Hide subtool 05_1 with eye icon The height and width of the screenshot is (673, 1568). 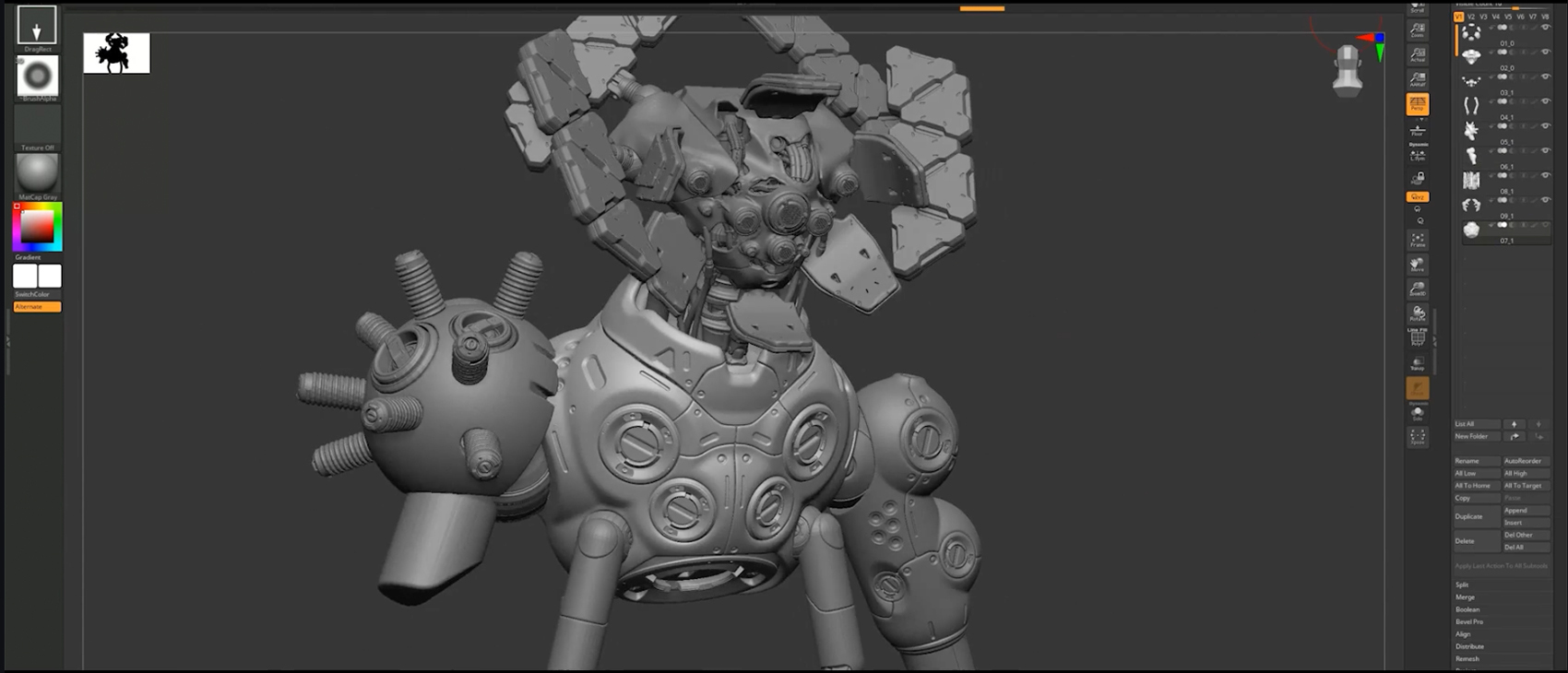pyautogui.click(x=1546, y=126)
